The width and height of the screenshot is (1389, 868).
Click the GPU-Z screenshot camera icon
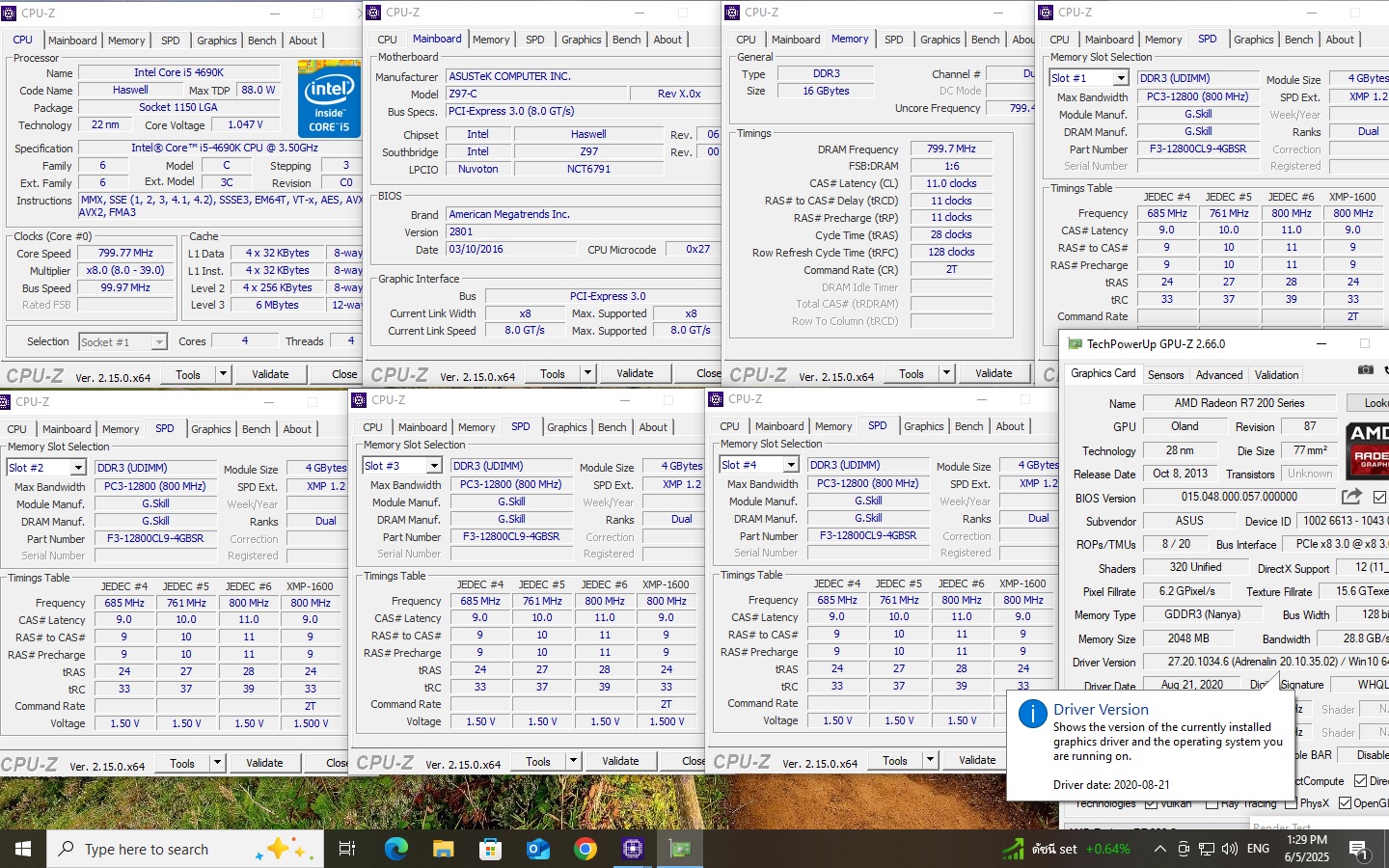pyautogui.click(x=1365, y=369)
